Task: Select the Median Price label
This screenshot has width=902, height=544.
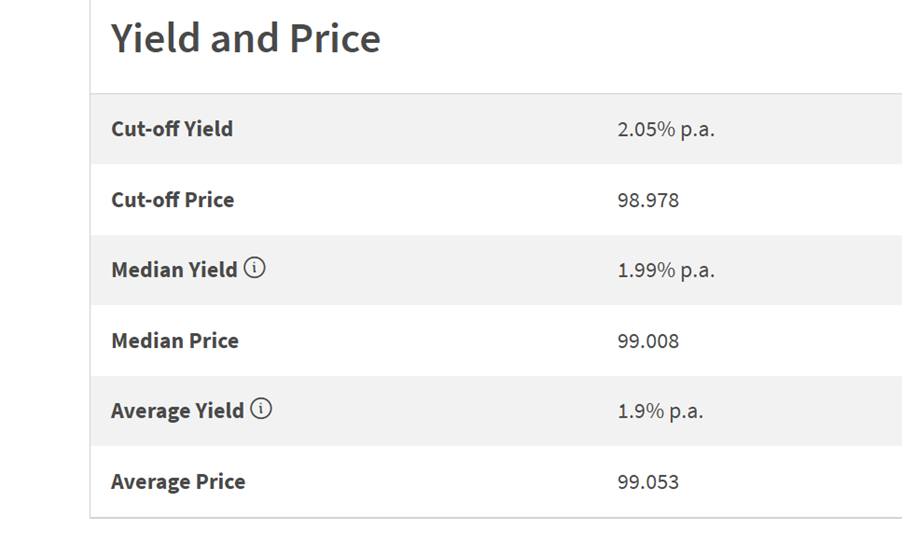Action: (175, 340)
